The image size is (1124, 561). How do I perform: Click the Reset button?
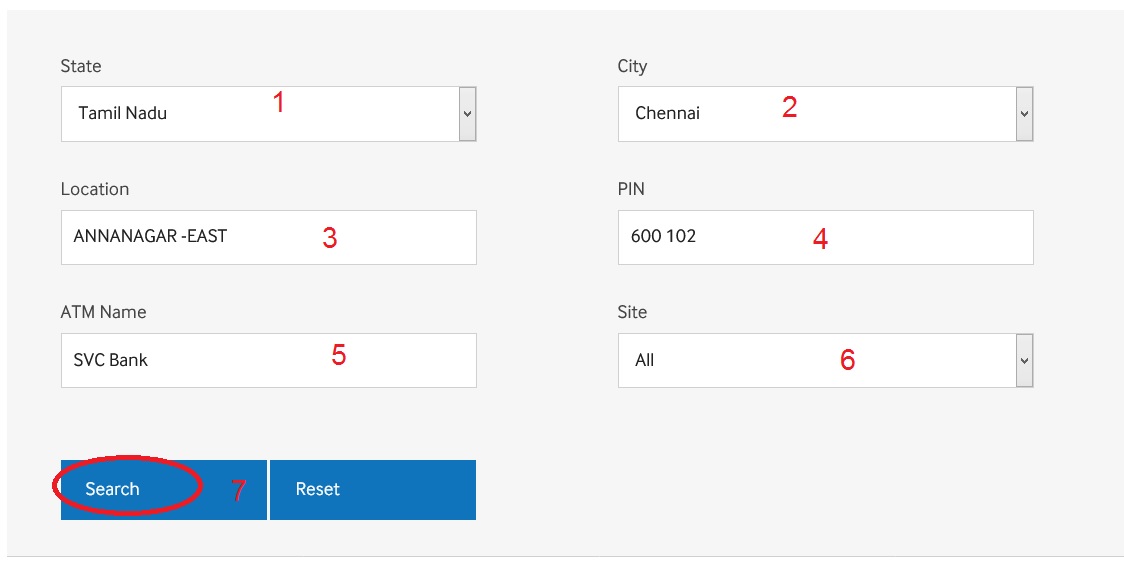pos(373,490)
